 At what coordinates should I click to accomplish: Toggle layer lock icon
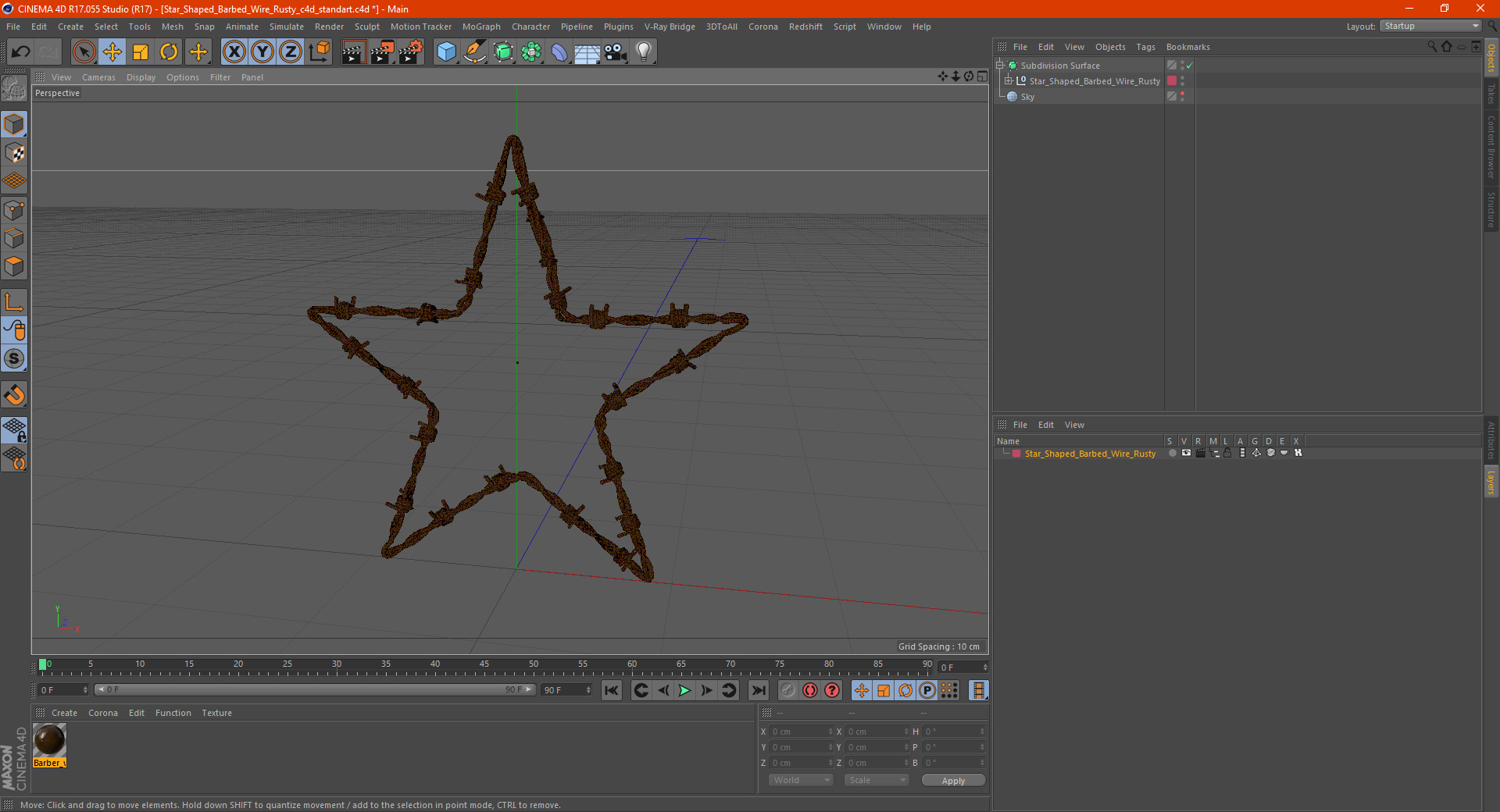click(1227, 453)
